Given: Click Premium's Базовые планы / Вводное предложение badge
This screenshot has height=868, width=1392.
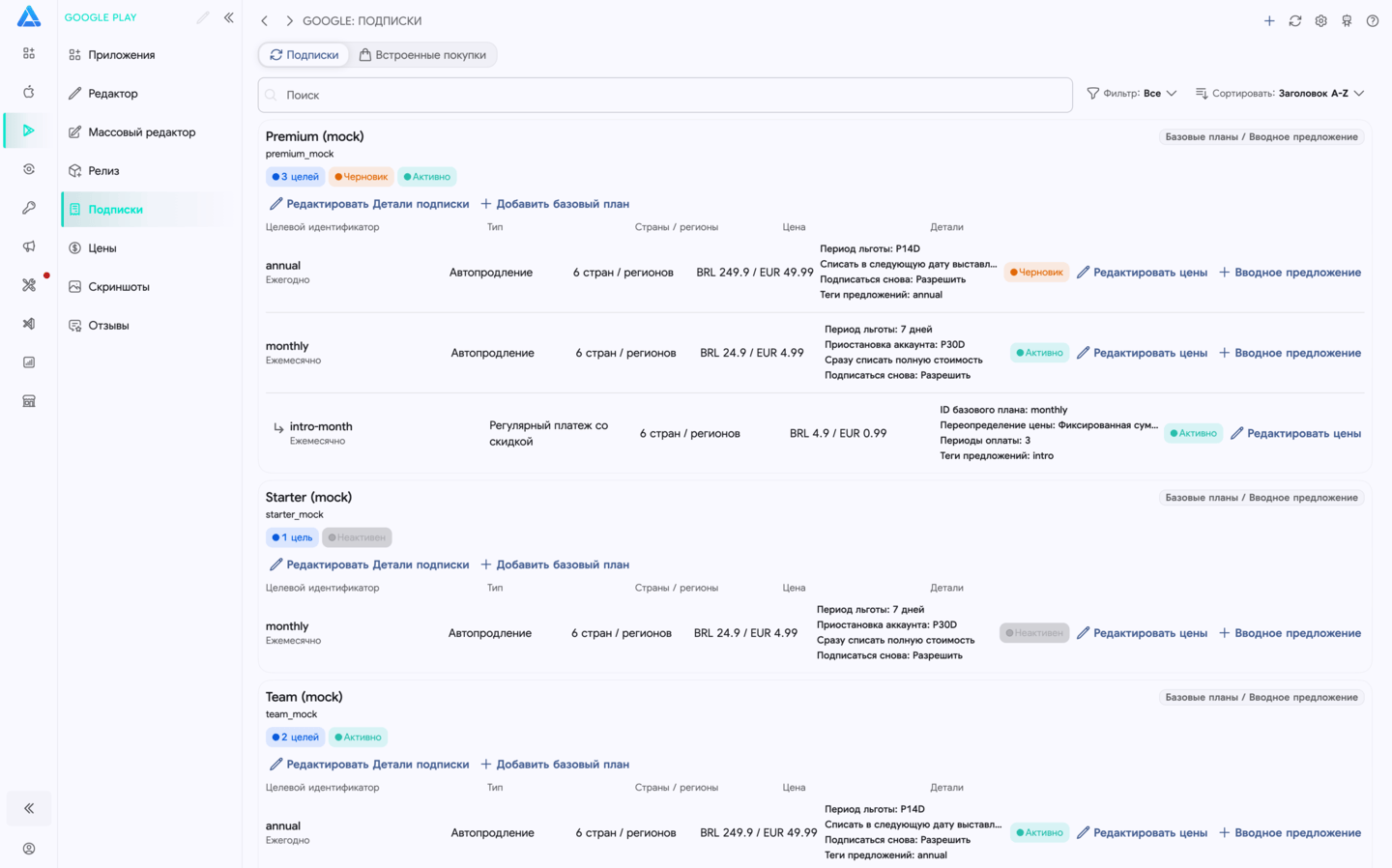Looking at the screenshot, I should pos(1261,137).
